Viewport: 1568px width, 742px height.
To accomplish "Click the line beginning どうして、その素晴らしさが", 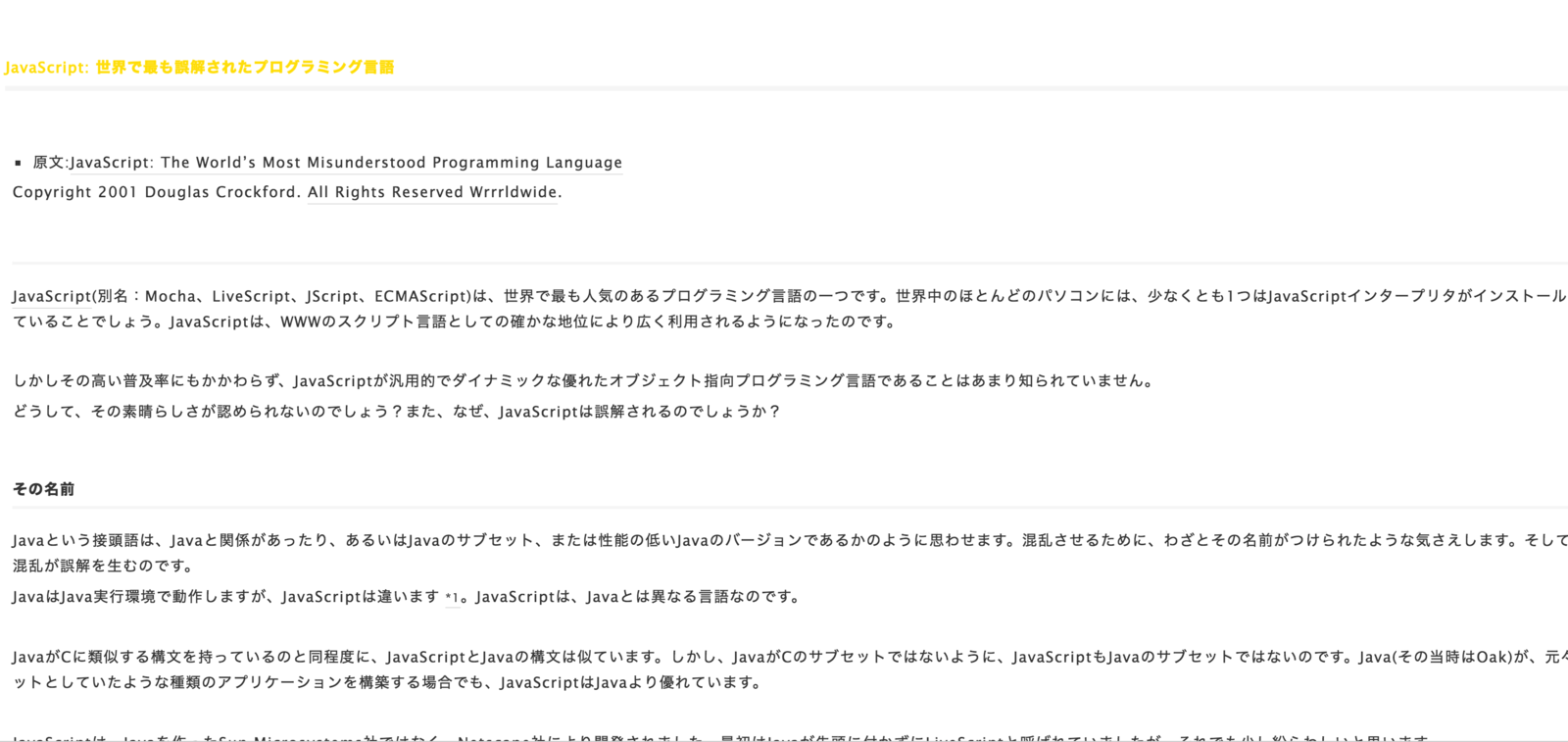I will point(397,412).
